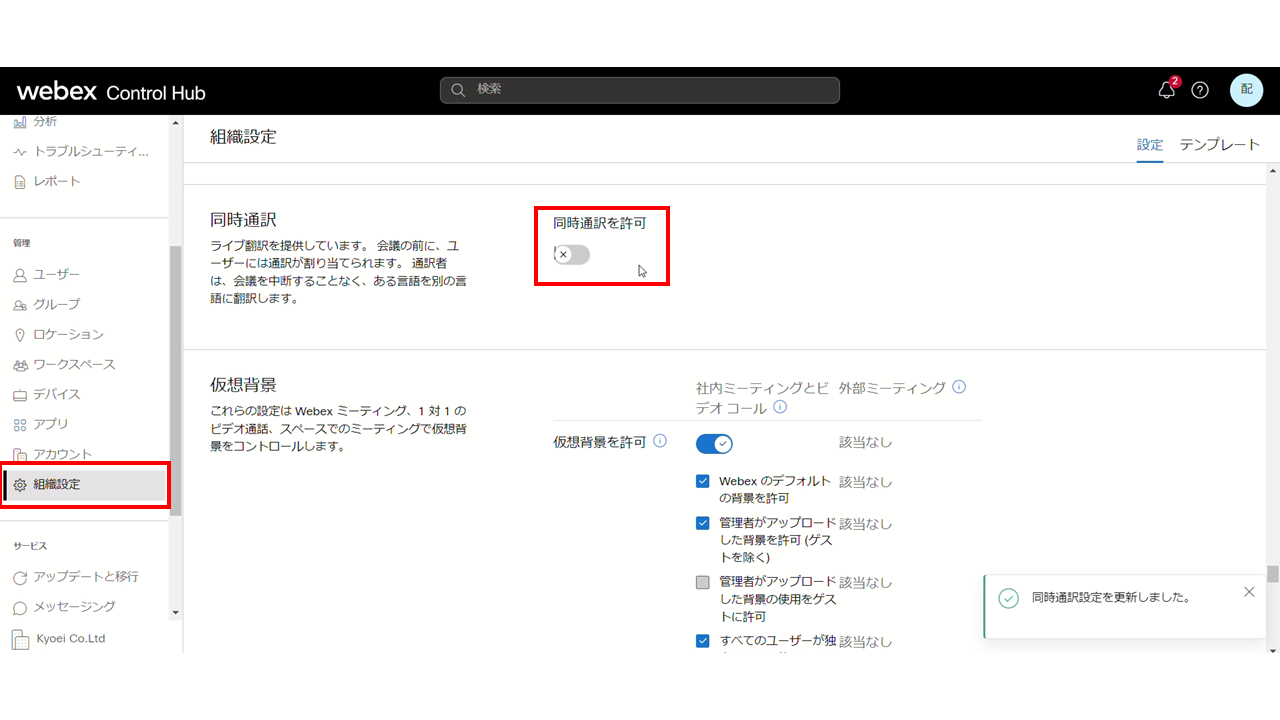Click inside the 検索 search field
This screenshot has width=1280, height=720.
coord(640,90)
